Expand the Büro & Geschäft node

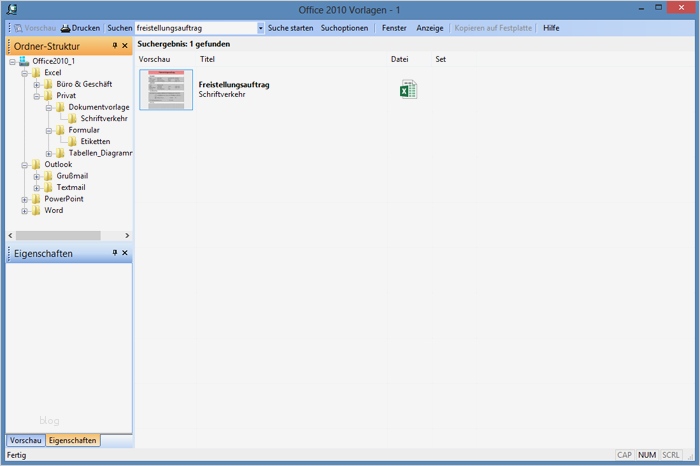coord(37,85)
